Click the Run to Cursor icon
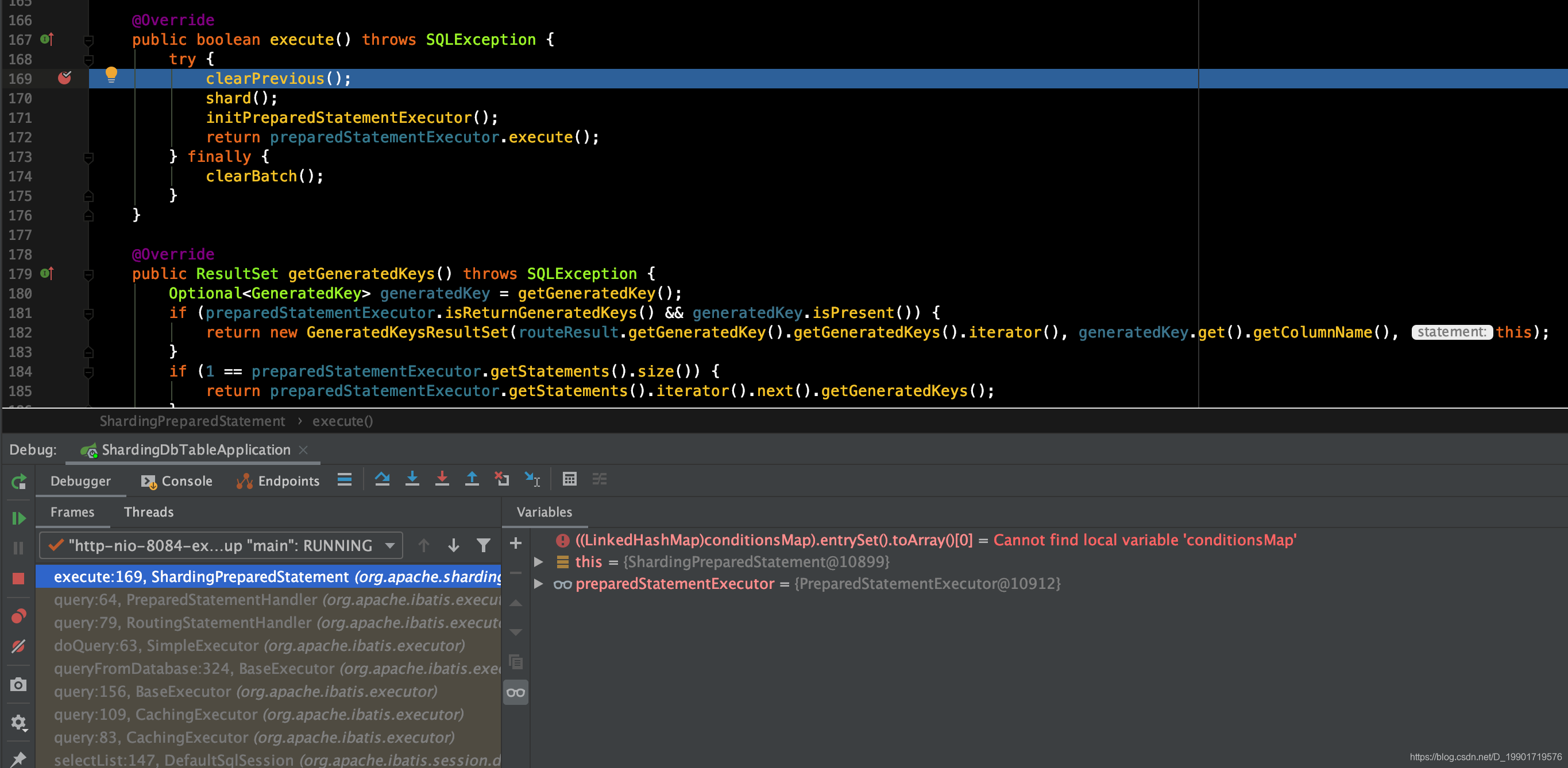1568x768 pixels. (x=532, y=480)
